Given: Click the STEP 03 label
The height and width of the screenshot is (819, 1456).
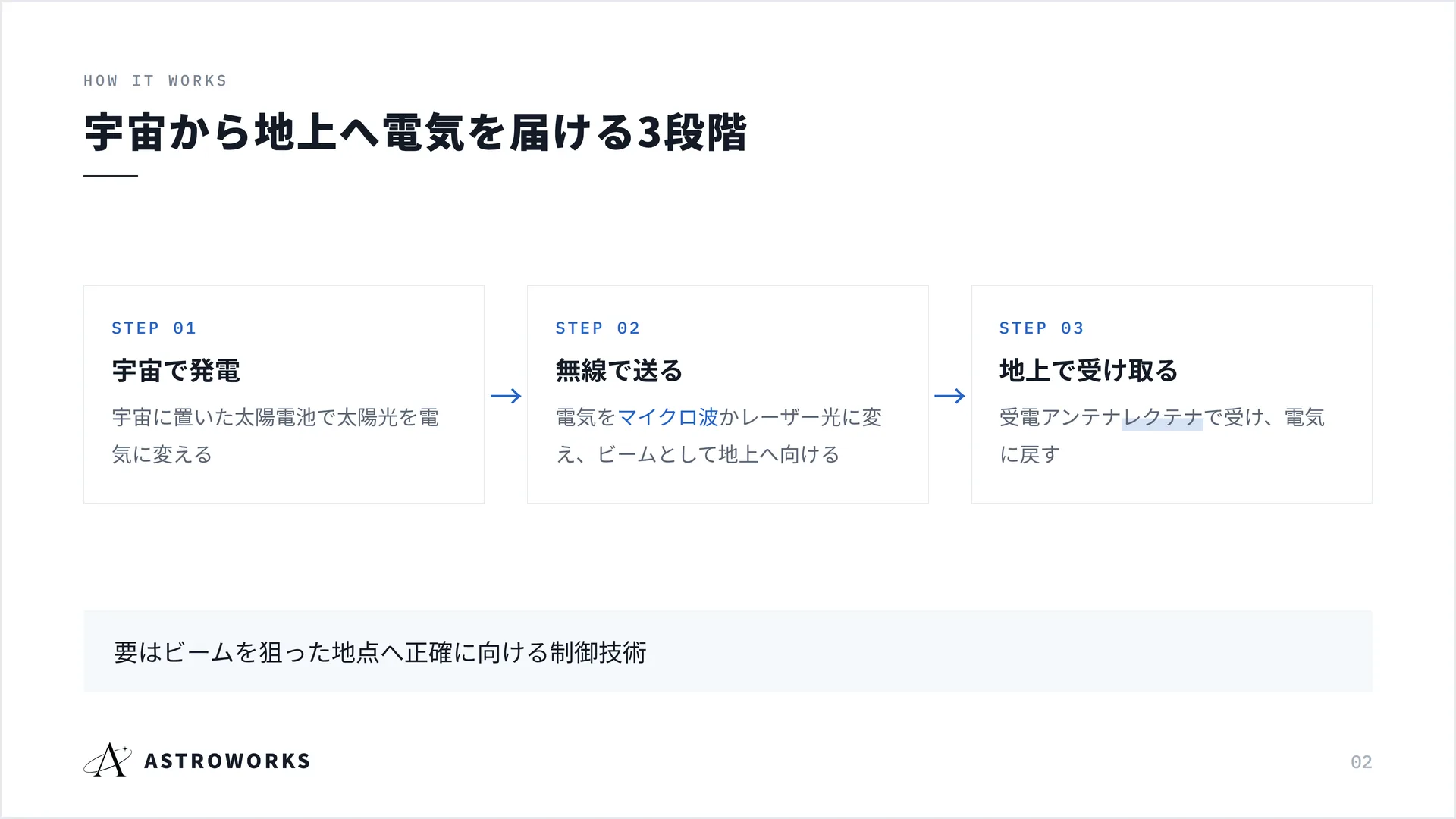Looking at the screenshot, I should [x=1041, y=328].
